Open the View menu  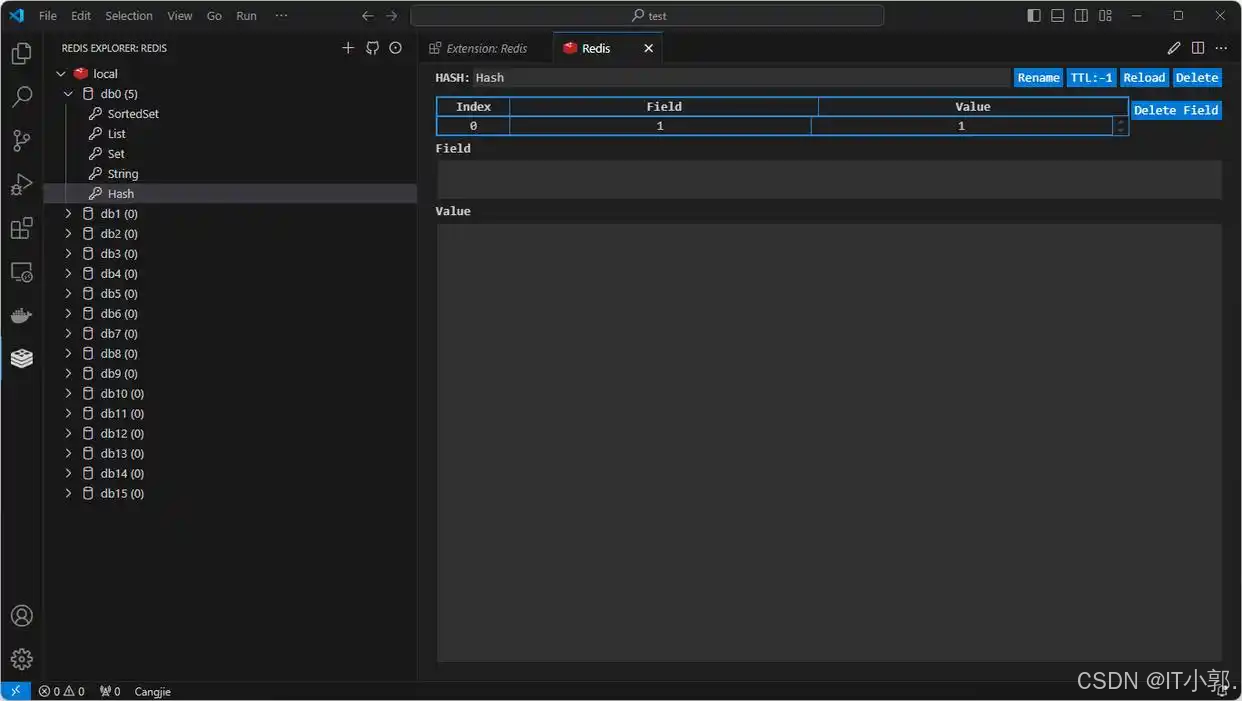(x=180, y=16)
